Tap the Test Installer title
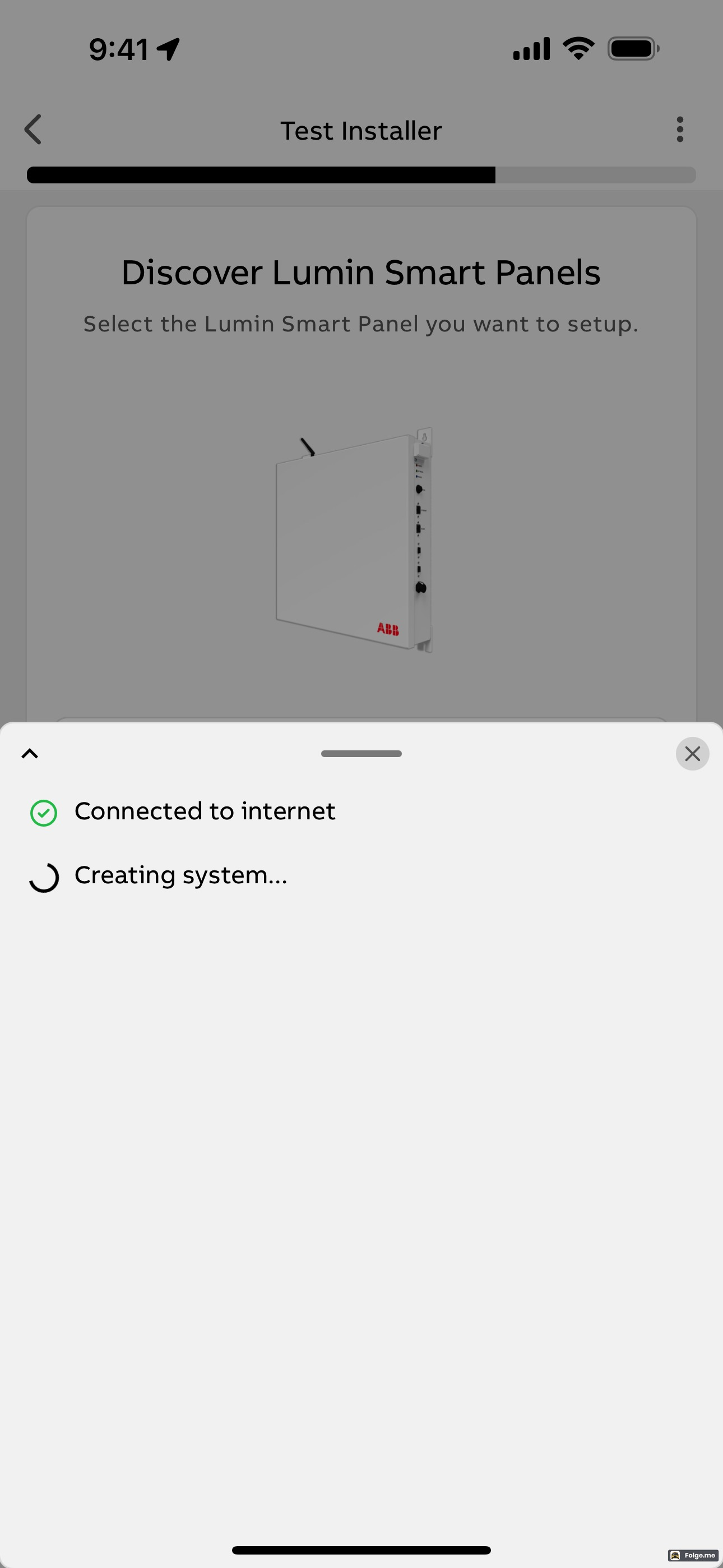 [361, 130]
